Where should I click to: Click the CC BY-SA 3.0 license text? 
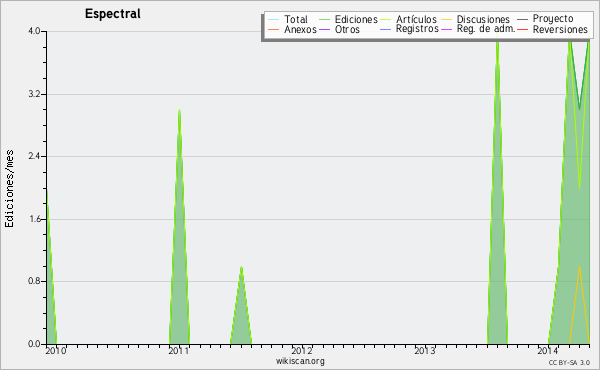[569, 362]
